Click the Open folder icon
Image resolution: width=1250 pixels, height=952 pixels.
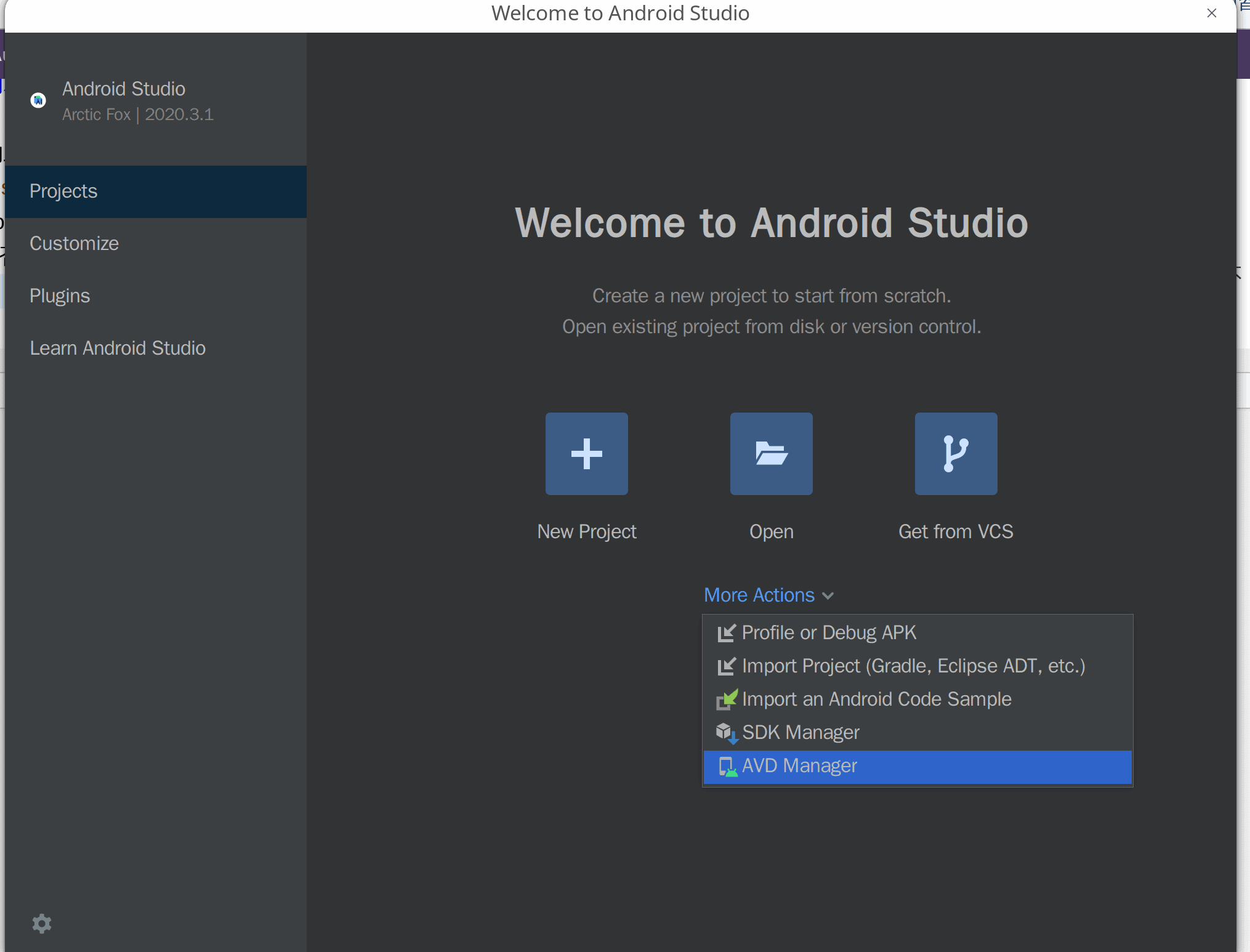click(771, 454)
